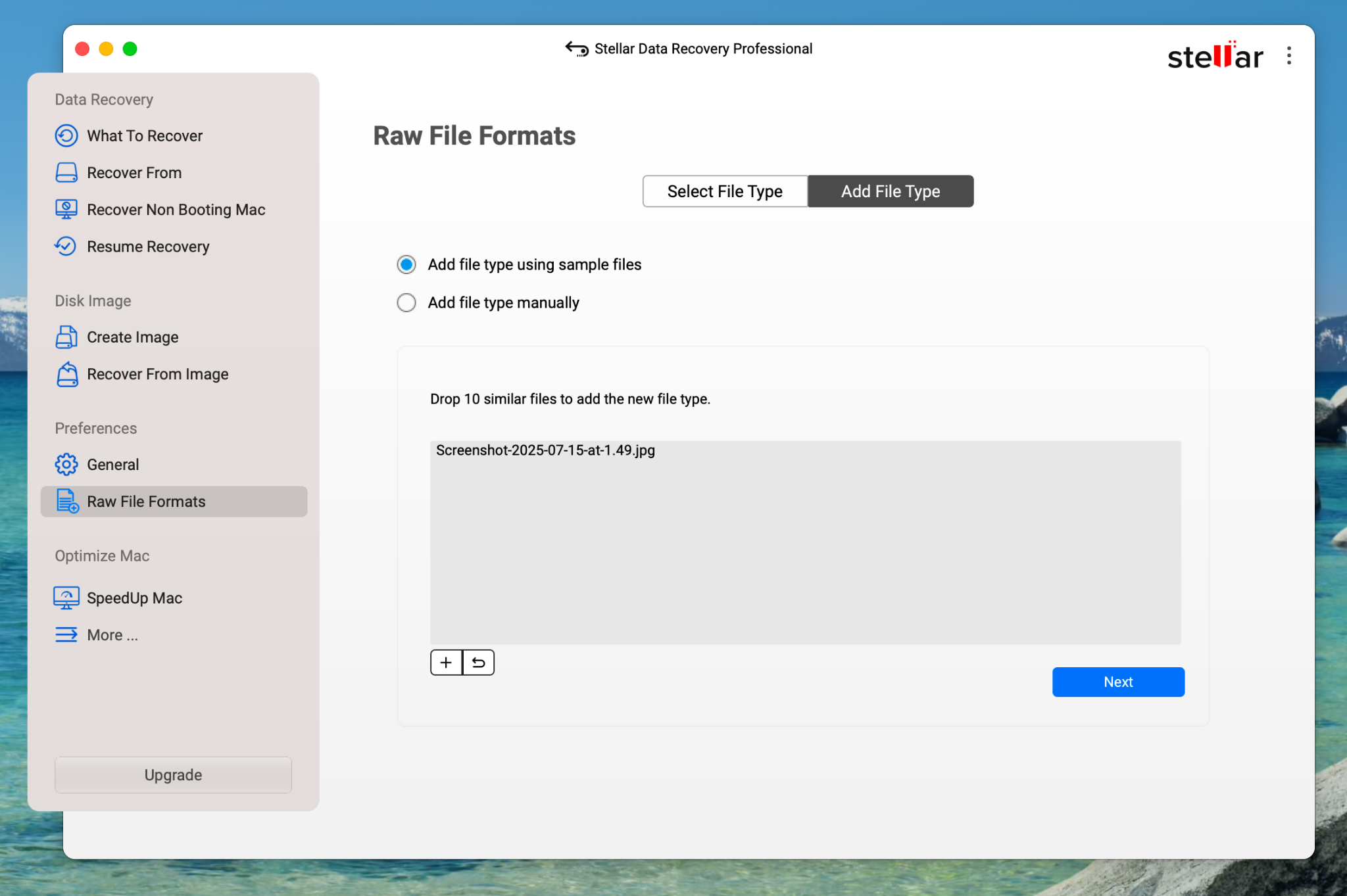
Task: Select Add file type using sample files
Action: point(406,265)
